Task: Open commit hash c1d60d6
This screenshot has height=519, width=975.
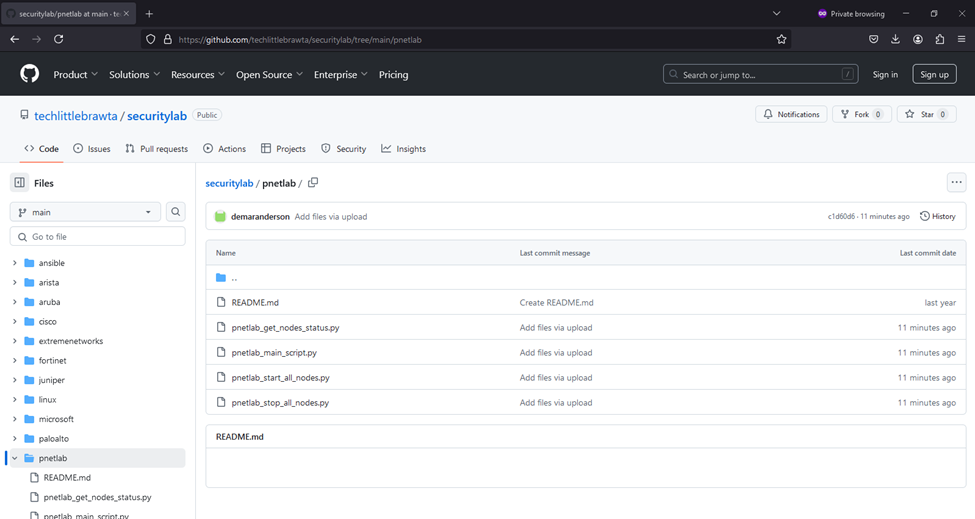Action: point(841,217)
